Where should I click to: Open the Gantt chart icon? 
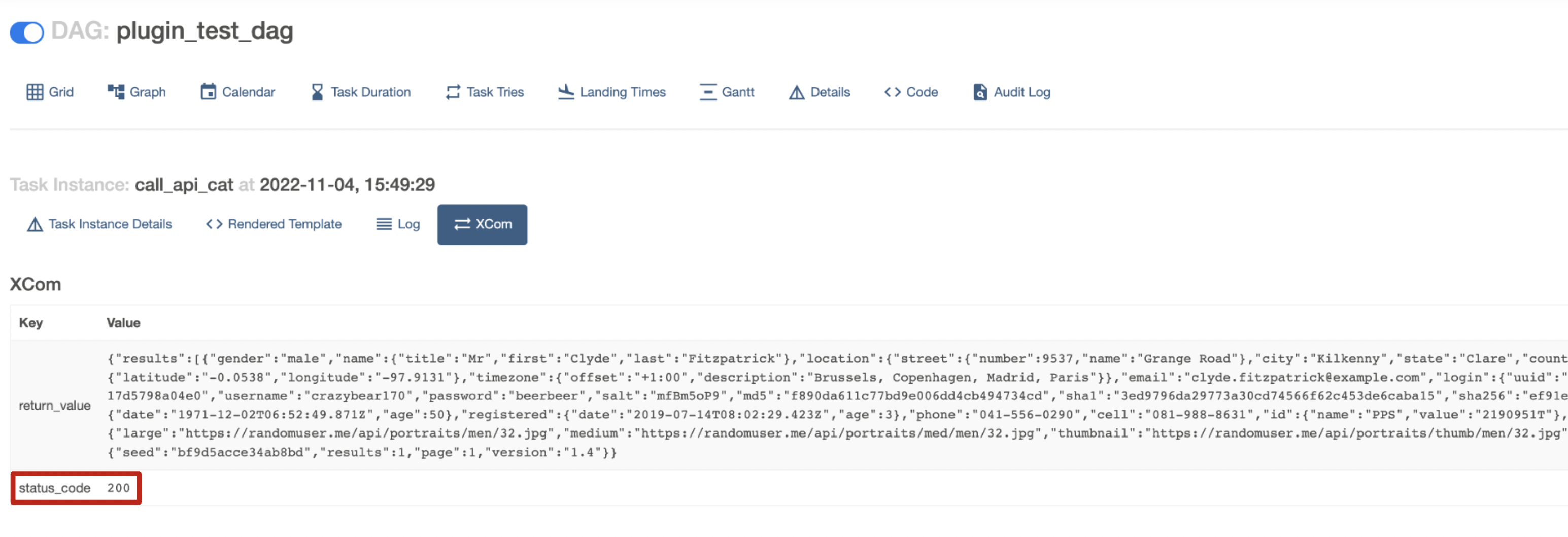[707, 91]
